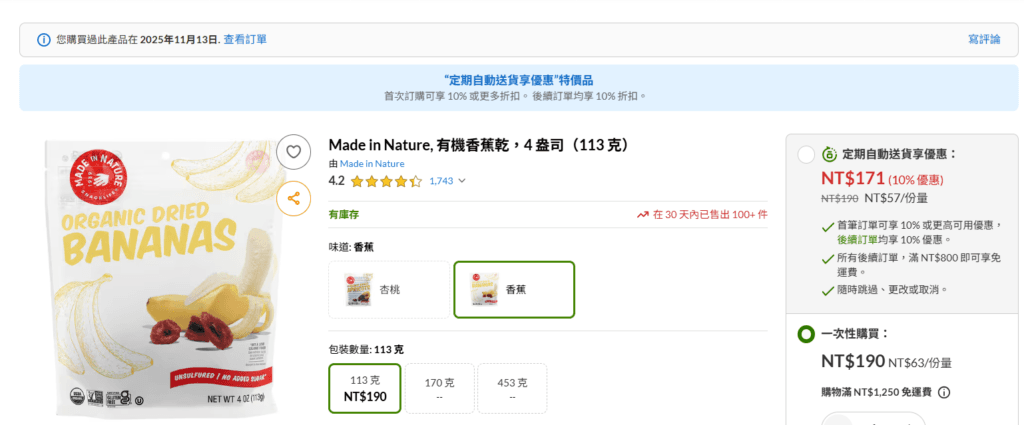Open the 查看訂單 order link

pyautogui.click(x=245, y=40)
